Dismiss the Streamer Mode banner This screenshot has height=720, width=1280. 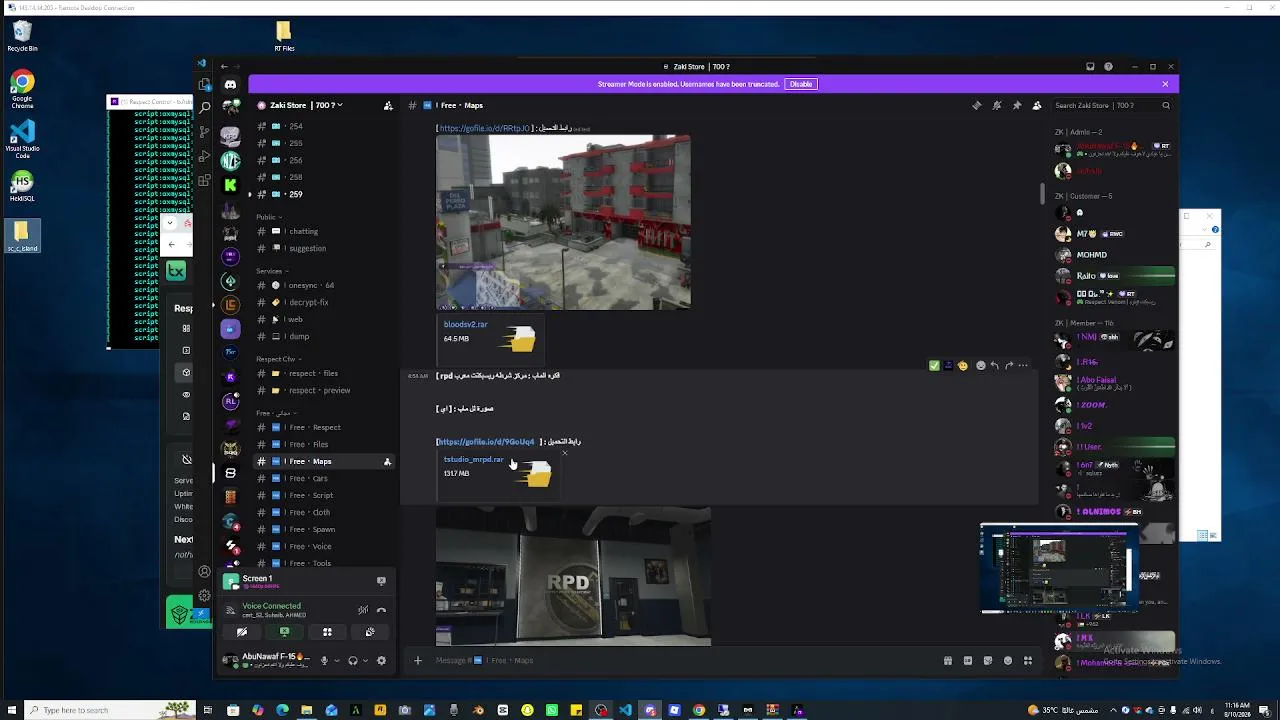(1165, 84)
